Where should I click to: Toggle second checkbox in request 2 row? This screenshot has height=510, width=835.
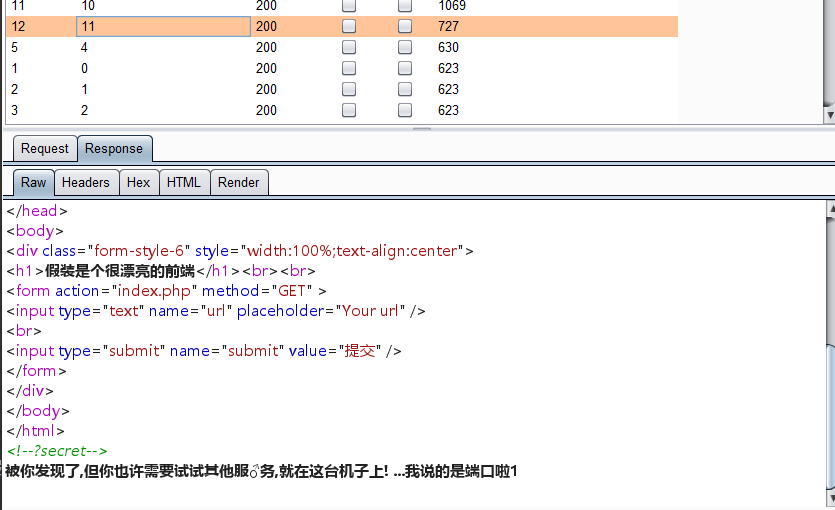(405, 89)
